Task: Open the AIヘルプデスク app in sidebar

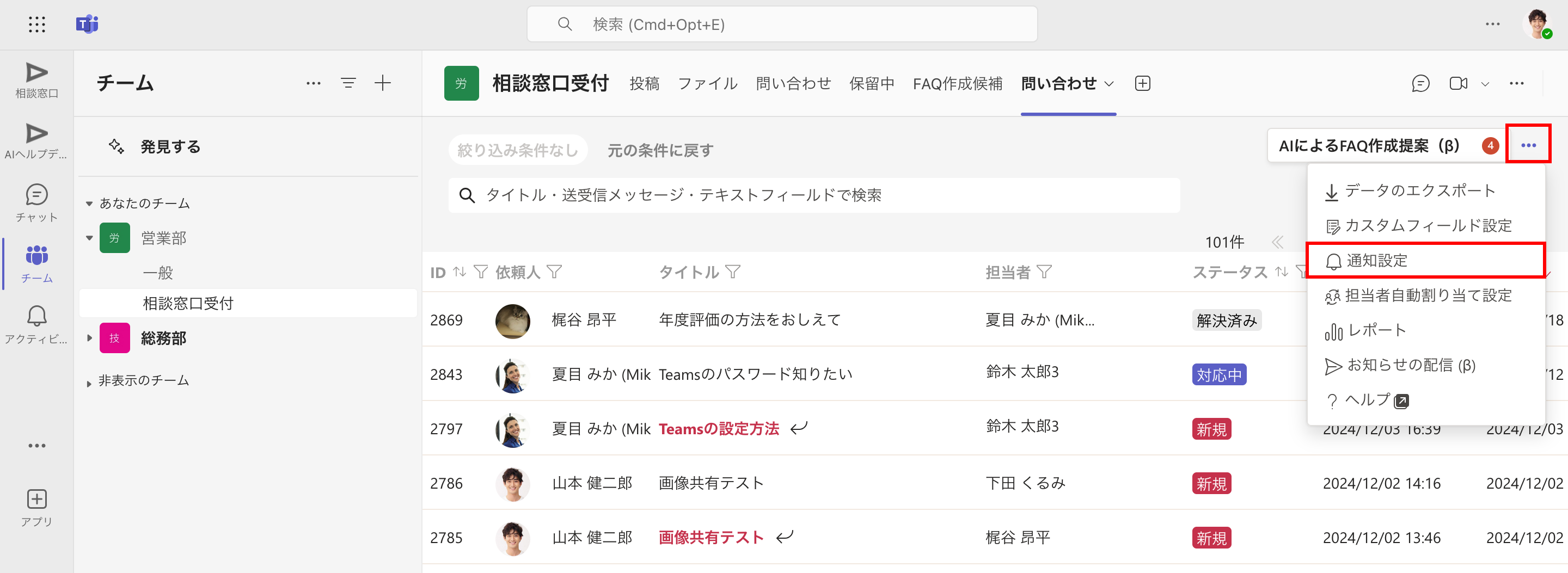Action: [36, 141]
